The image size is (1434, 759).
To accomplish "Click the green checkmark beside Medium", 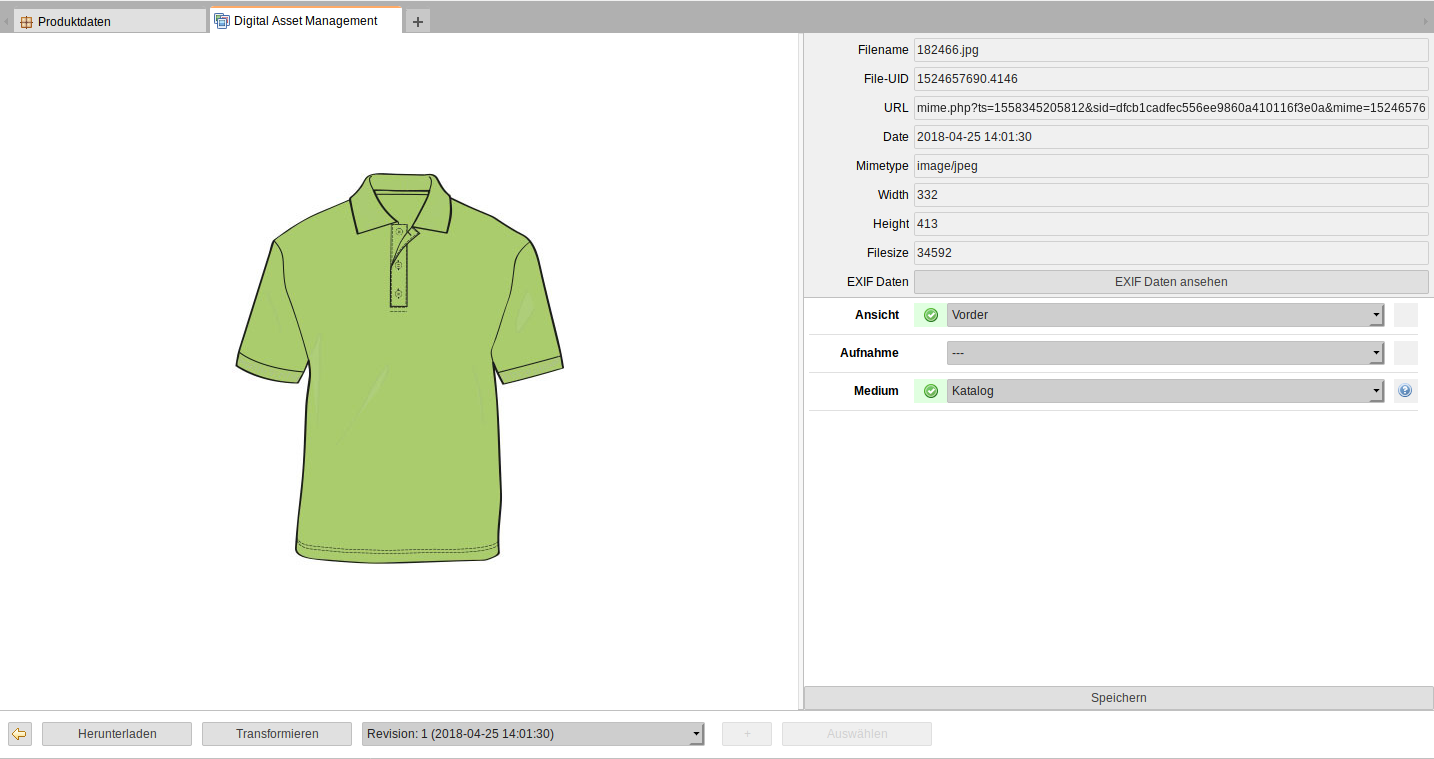I will (931, 391).
